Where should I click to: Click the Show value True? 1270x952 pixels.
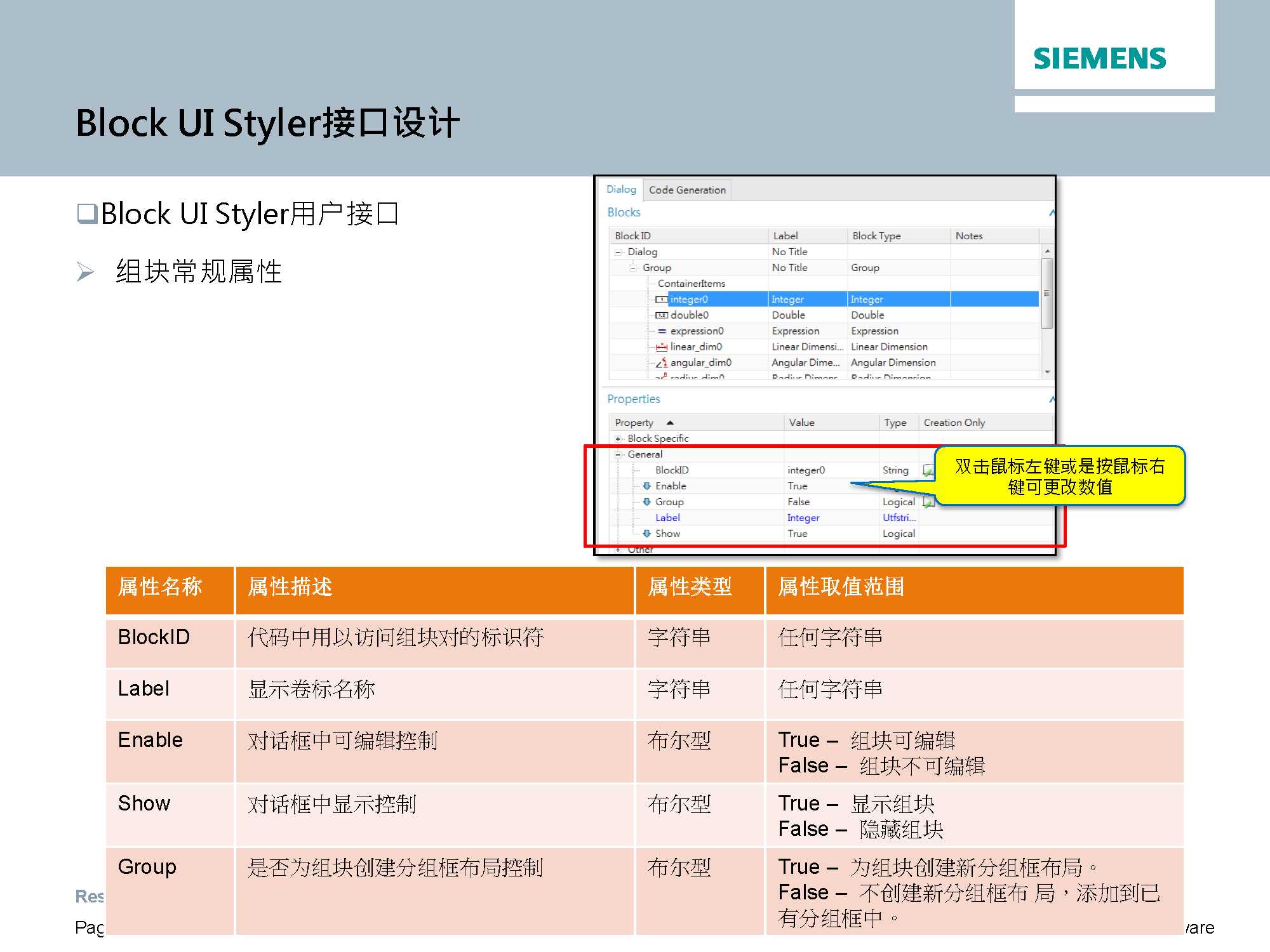tap(797, 533)
